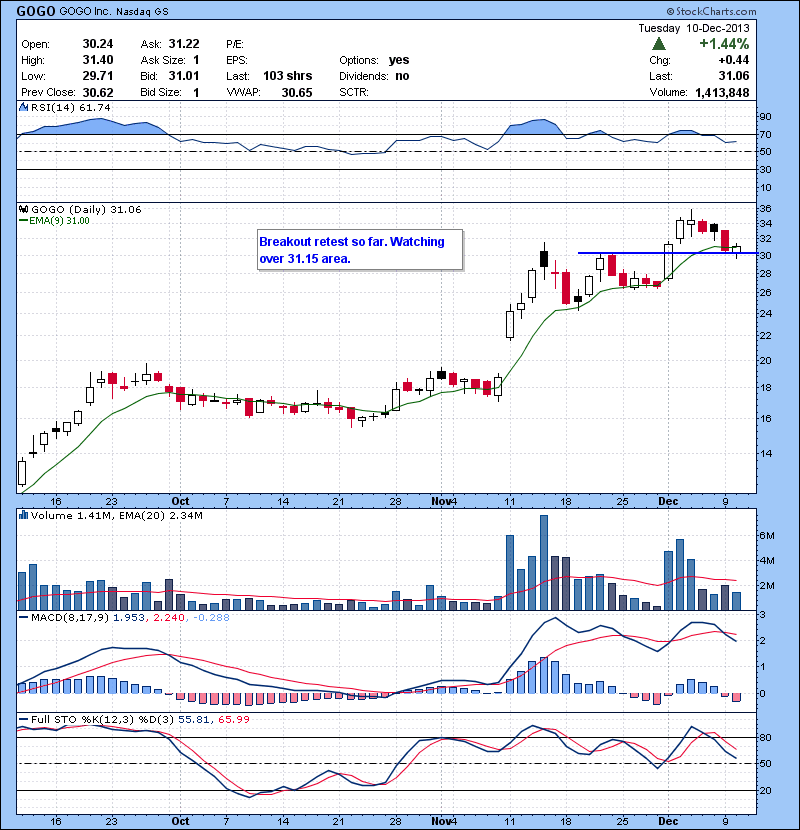Image resolution: width=800 pixels, height=830 pixels.
Task: Click the MACD signal value 2.240
Action: [168, 617]
